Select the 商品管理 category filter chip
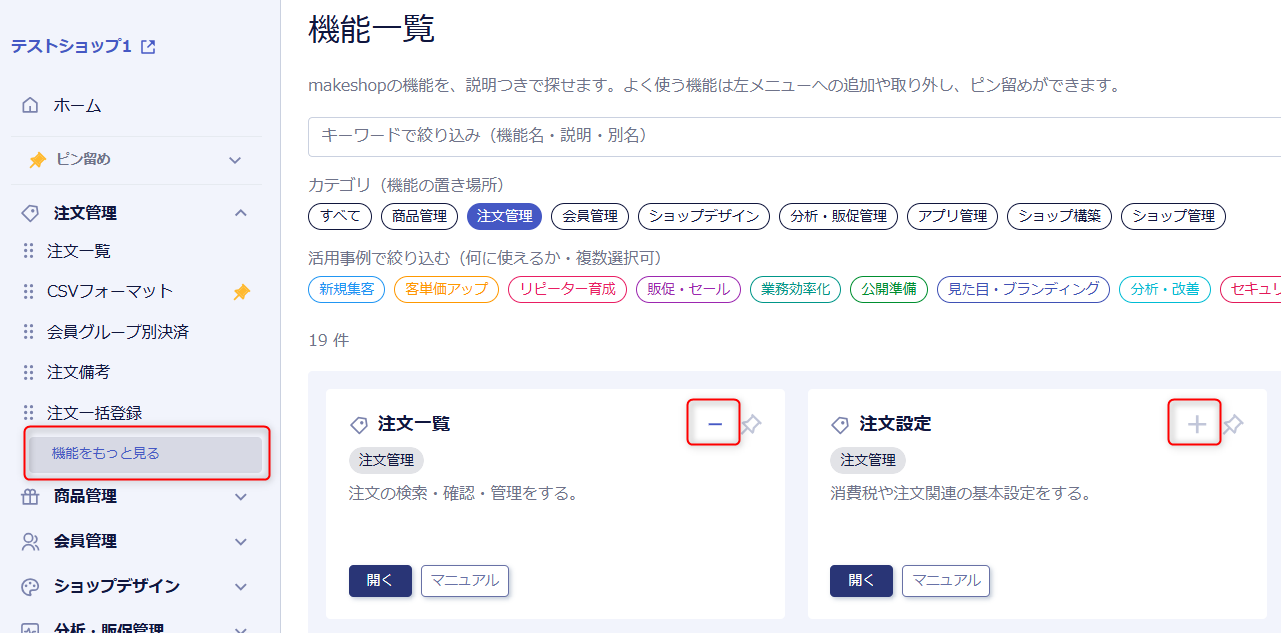This screenshot has height=633, width=1281. [x=420, y=216]
